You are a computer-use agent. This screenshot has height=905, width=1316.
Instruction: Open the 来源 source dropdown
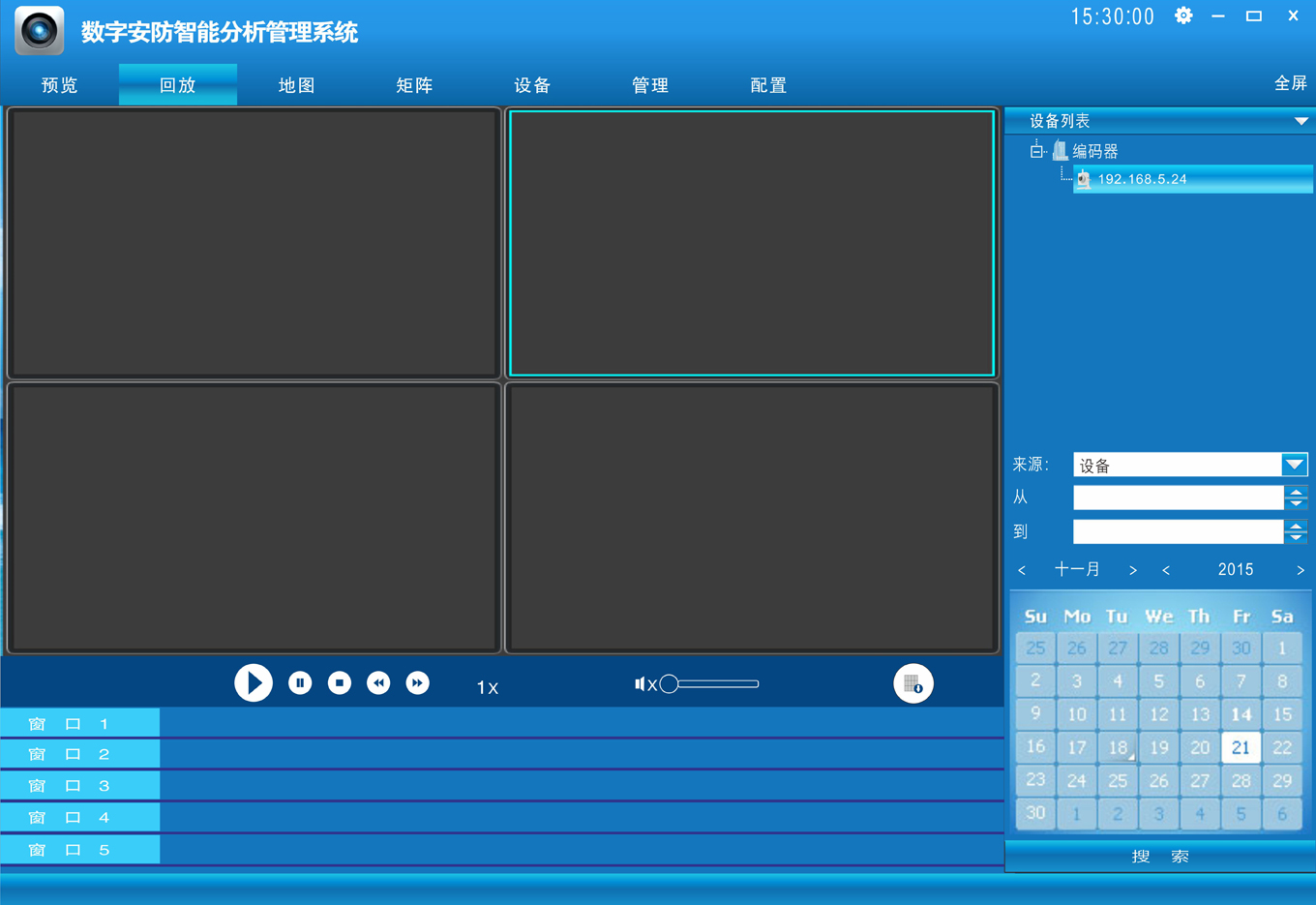pyautogui.click(x=1295, y=465)
